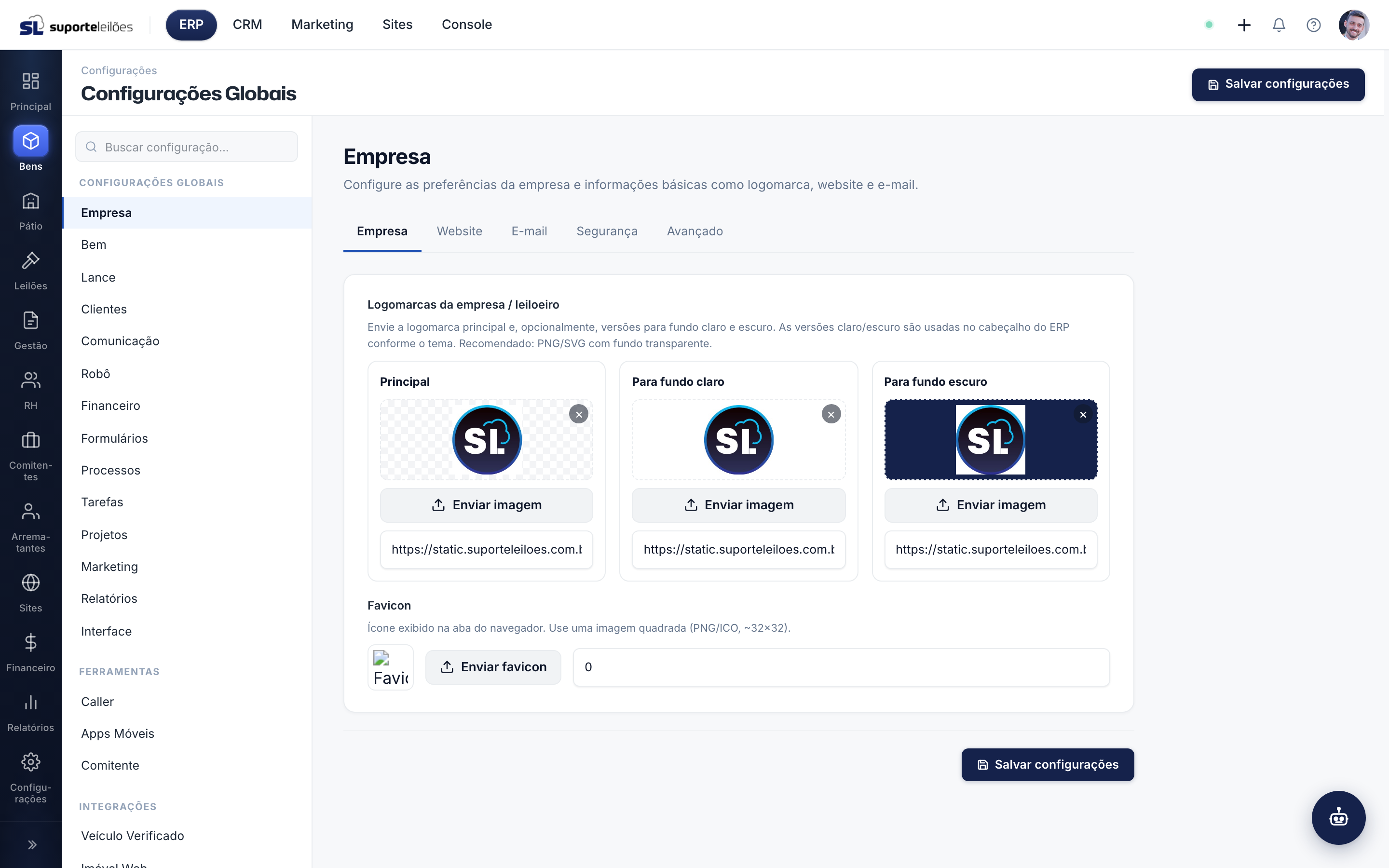Image resolution: width=1389 pixels, height=868 pixels.
Task: Click the Para fundo escuro URL field
Action: [990, 549]
